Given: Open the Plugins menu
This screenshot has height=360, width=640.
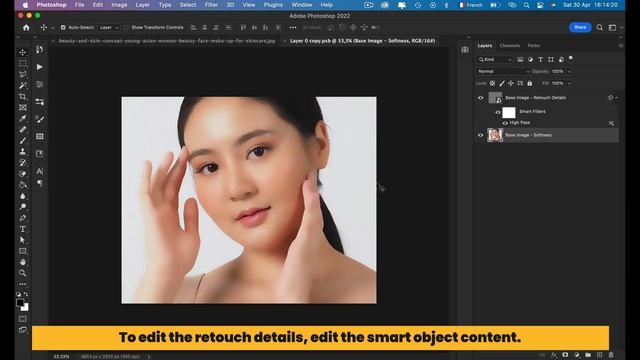Looking at the screenshot, I should [273, 5].
